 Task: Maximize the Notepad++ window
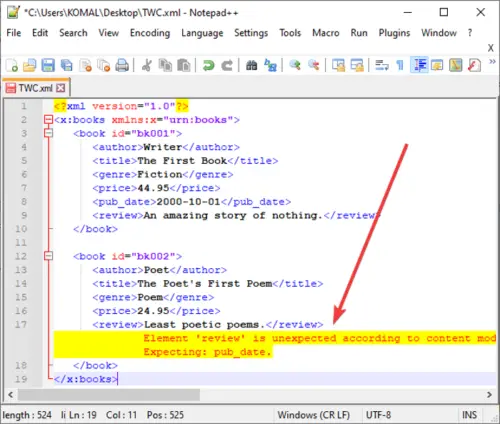pos(444,12)
